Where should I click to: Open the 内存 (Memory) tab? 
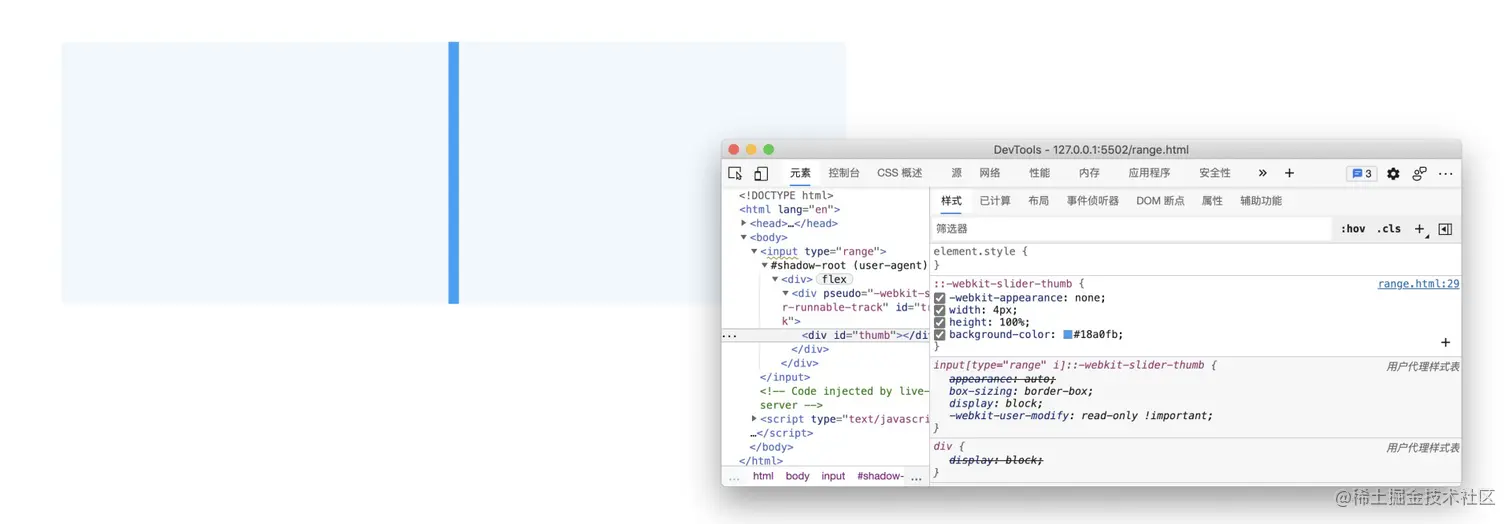click(1090, 173)
